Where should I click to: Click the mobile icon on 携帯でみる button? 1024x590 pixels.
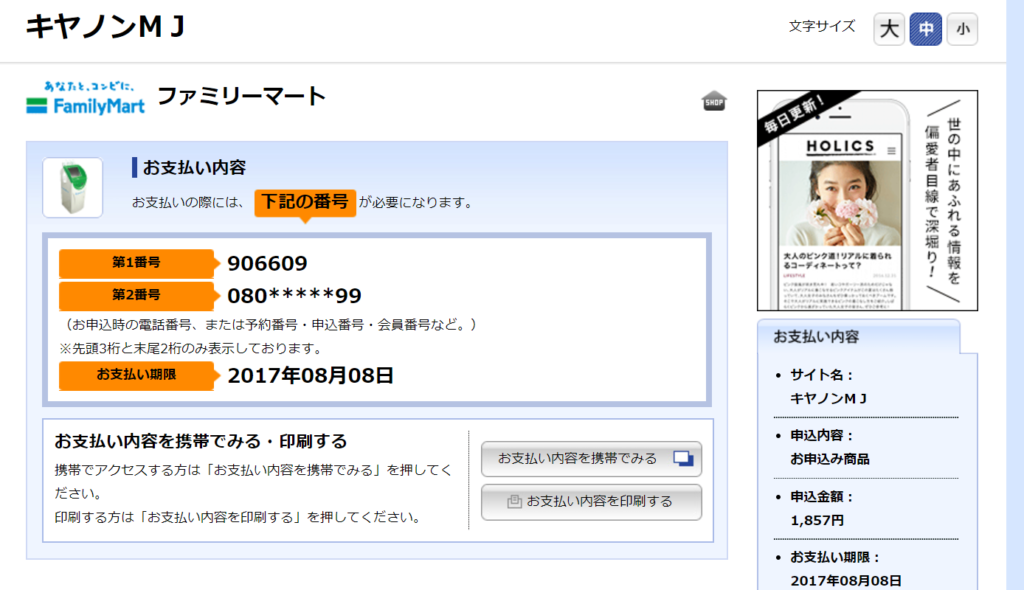click(x=683, y=458)
